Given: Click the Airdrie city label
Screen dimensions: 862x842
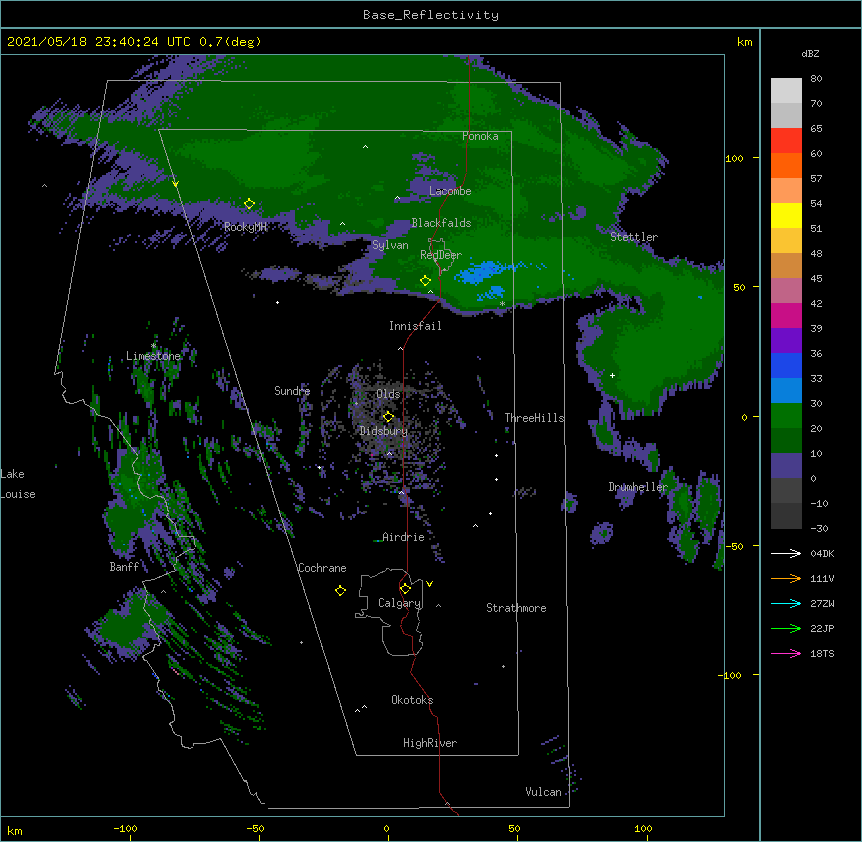Looking at the screenshot, I should pyautogui.click(x=403, y=537).
